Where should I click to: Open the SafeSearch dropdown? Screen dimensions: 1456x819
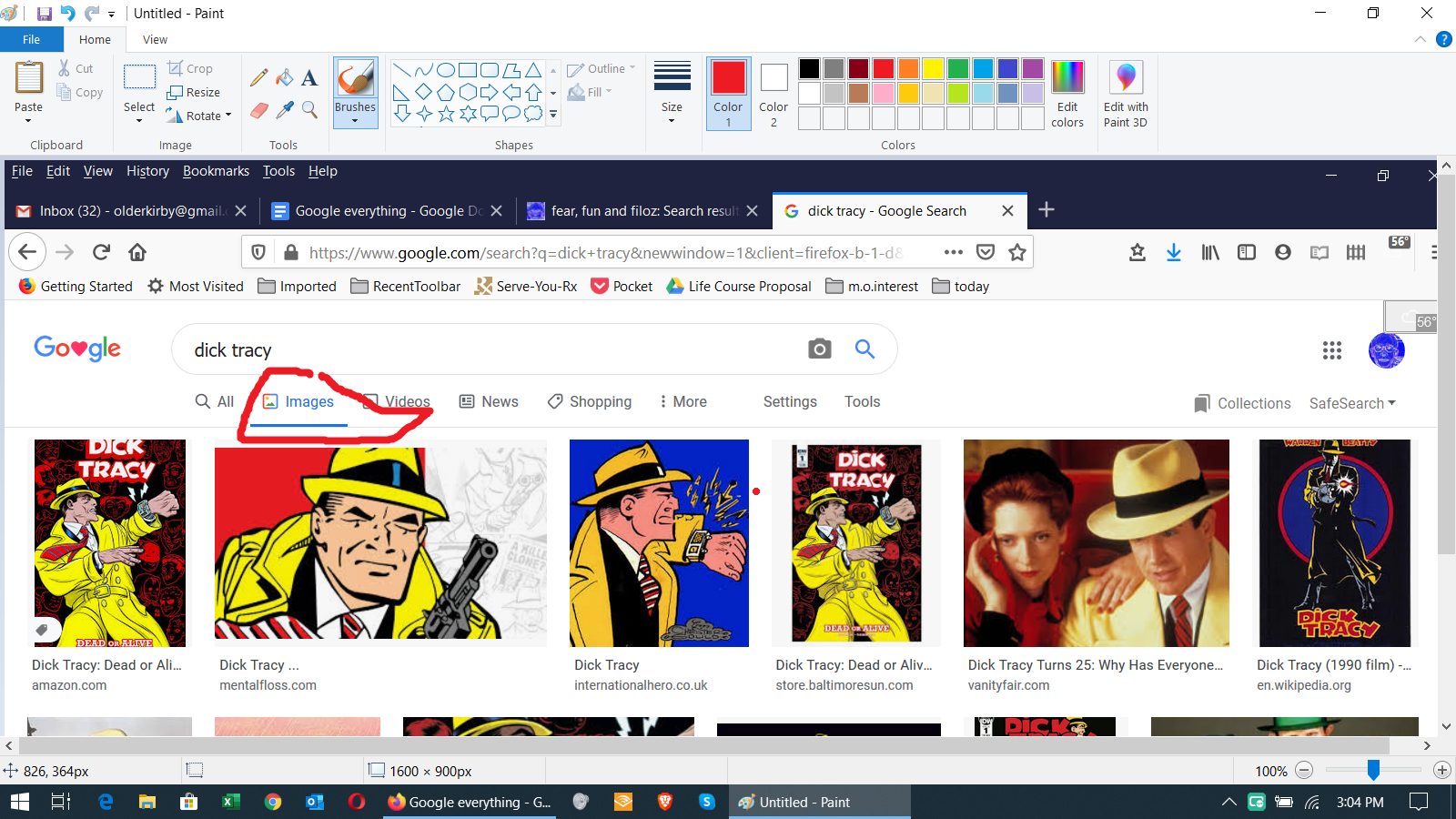(1352, 403)
